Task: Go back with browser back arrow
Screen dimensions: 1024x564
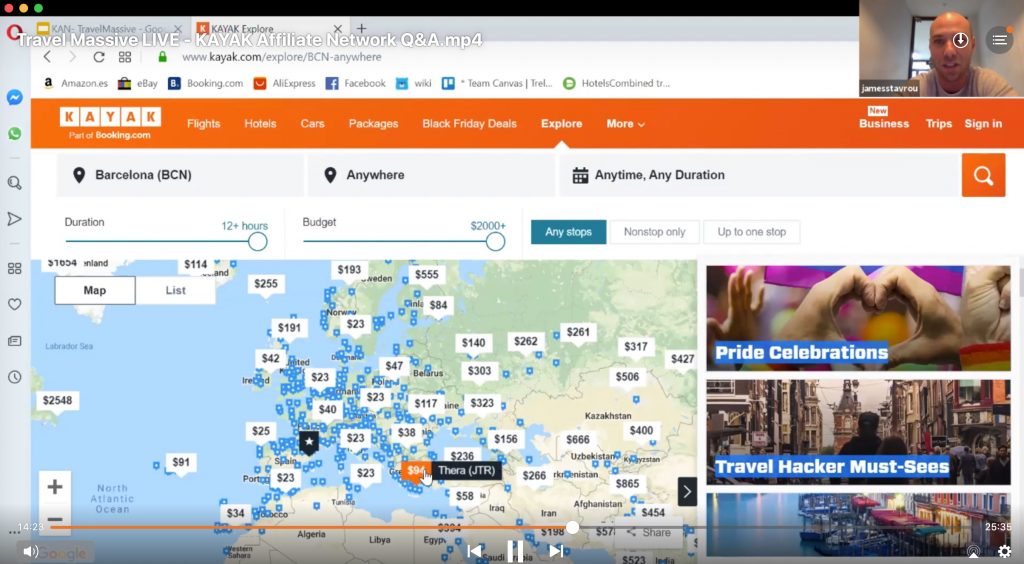Action: coord(47,57)
